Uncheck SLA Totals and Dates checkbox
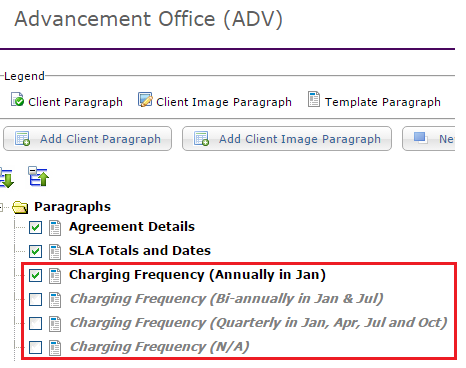The height and width of the screenshot is (368, 466). 35,251
